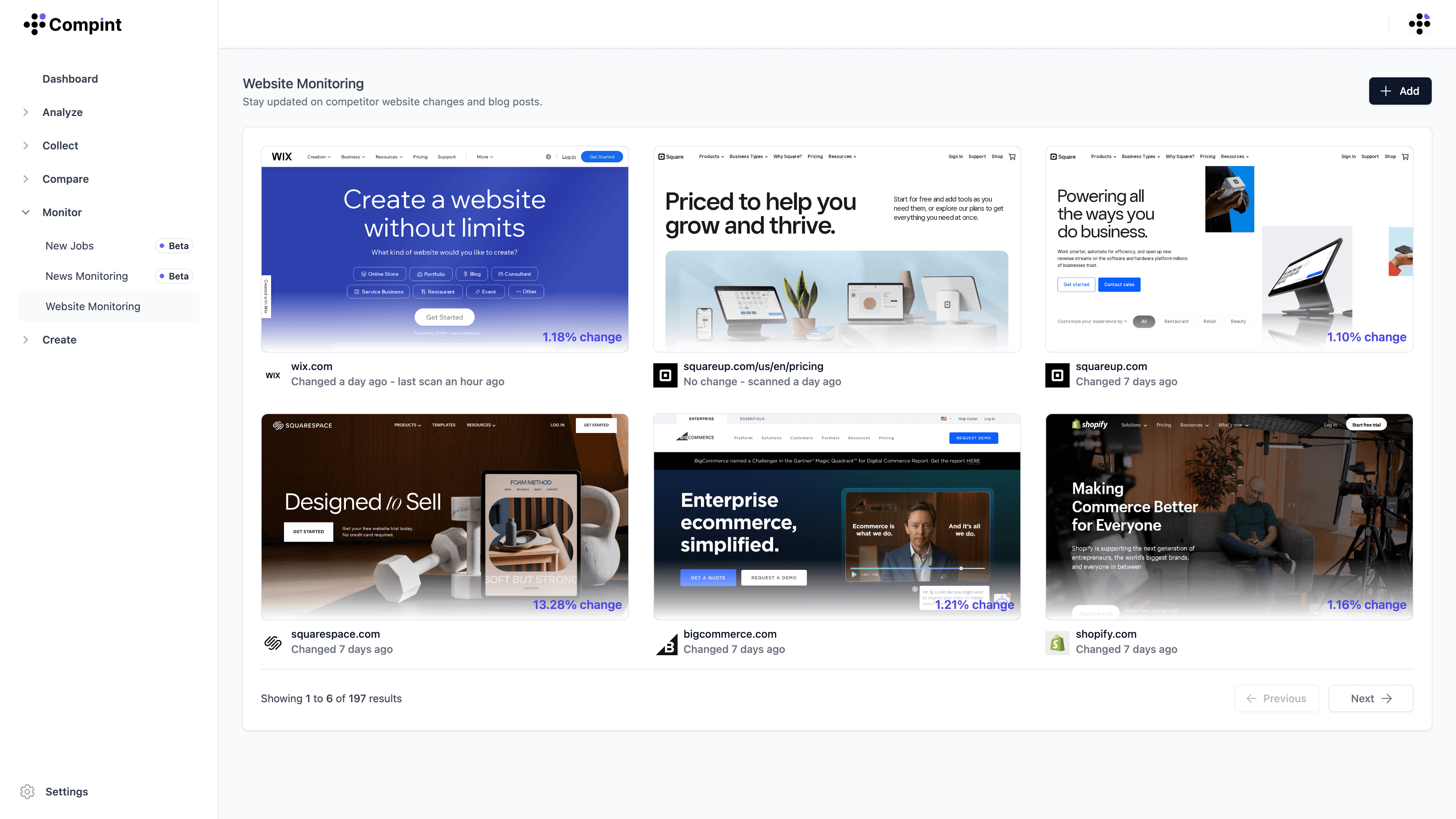Viewport: 1456px width, 819px height.
Task: Click the blue Add button top right
Action: point(1399,91)
